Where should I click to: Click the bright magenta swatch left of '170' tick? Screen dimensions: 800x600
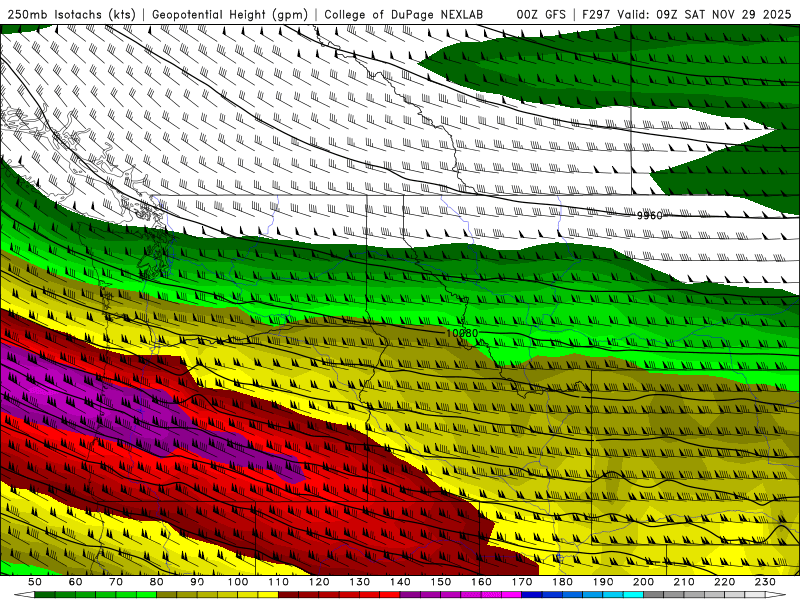[x=512, y=595]
